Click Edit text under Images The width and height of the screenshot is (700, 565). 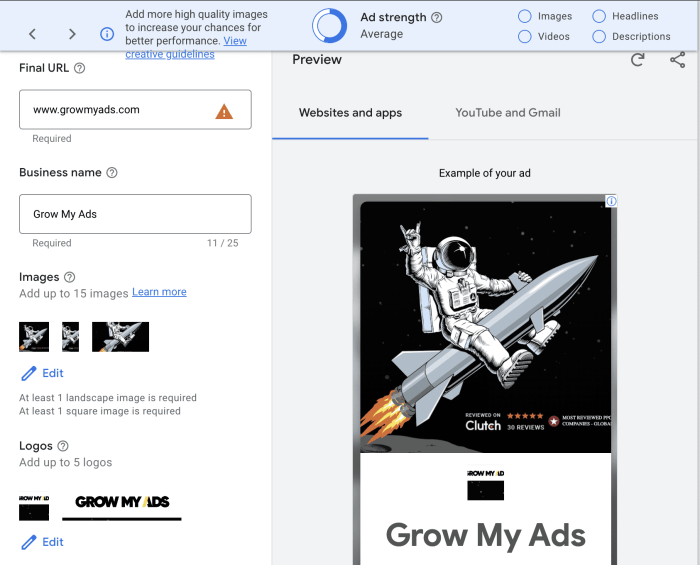click(53, 373)
